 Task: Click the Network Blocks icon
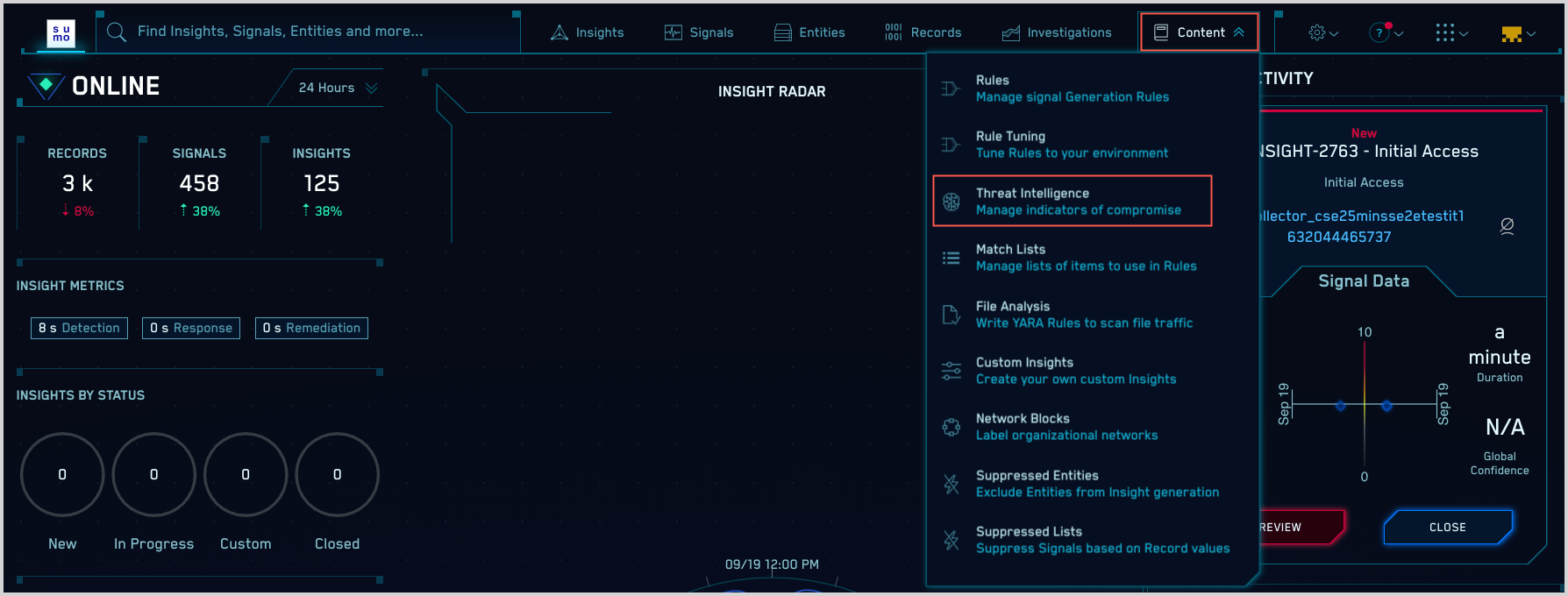(x=951, y=427)
